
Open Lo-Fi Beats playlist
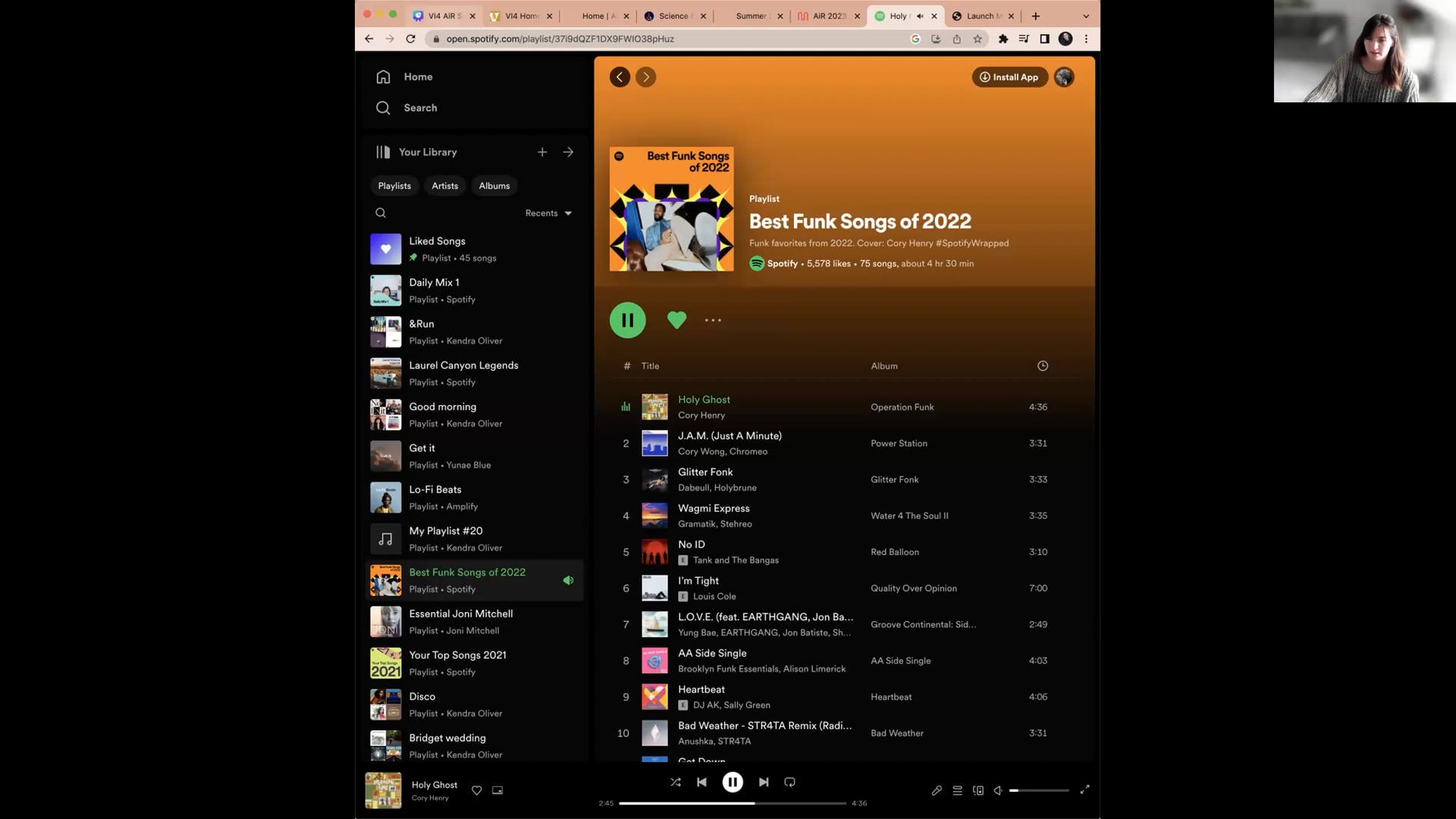[475, 497]
